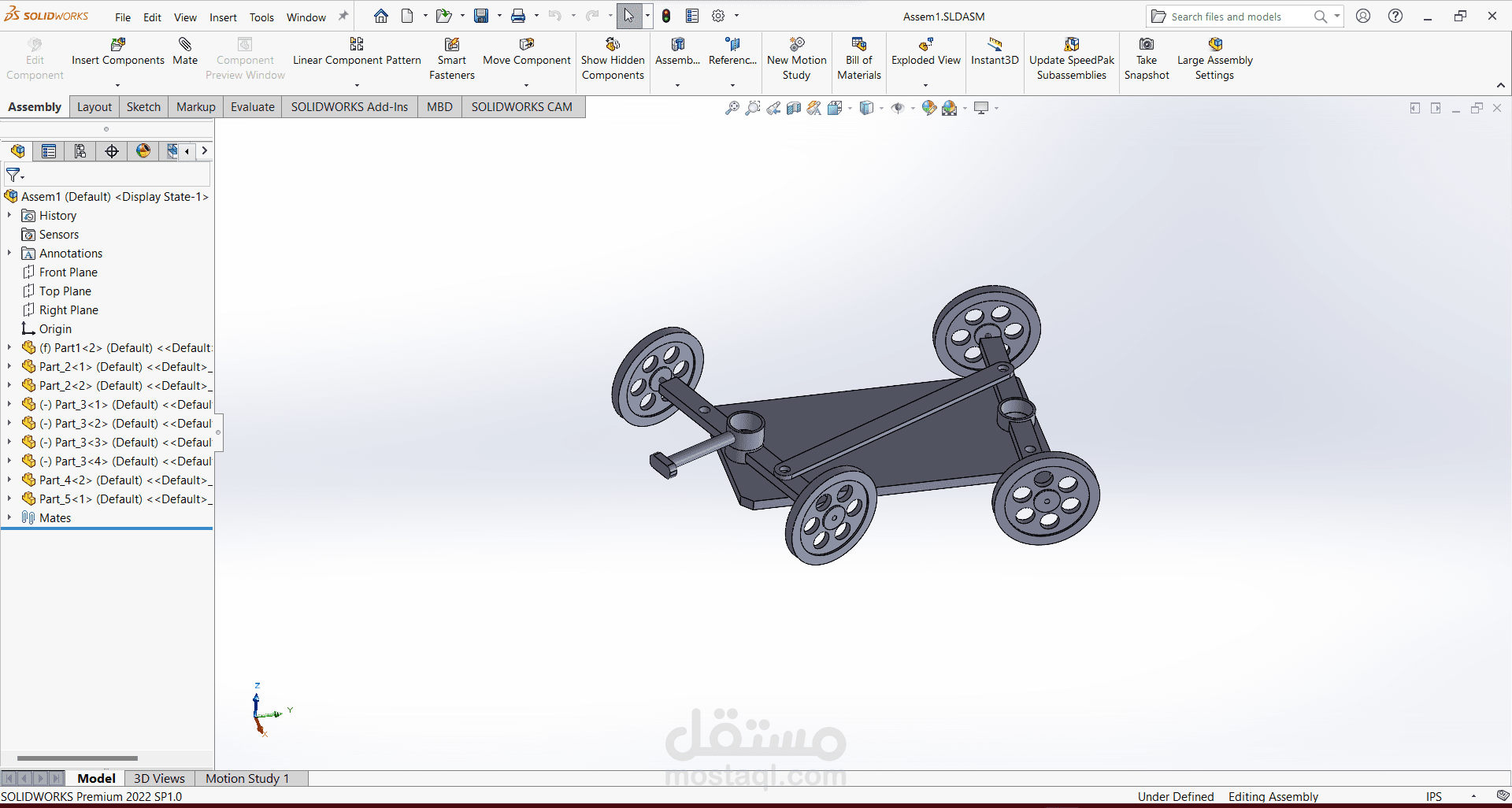The width and height of the screenshot is (1512, 808).
Task: Open Exploded View dropdown arrow
Action: [x=925, y=85]
